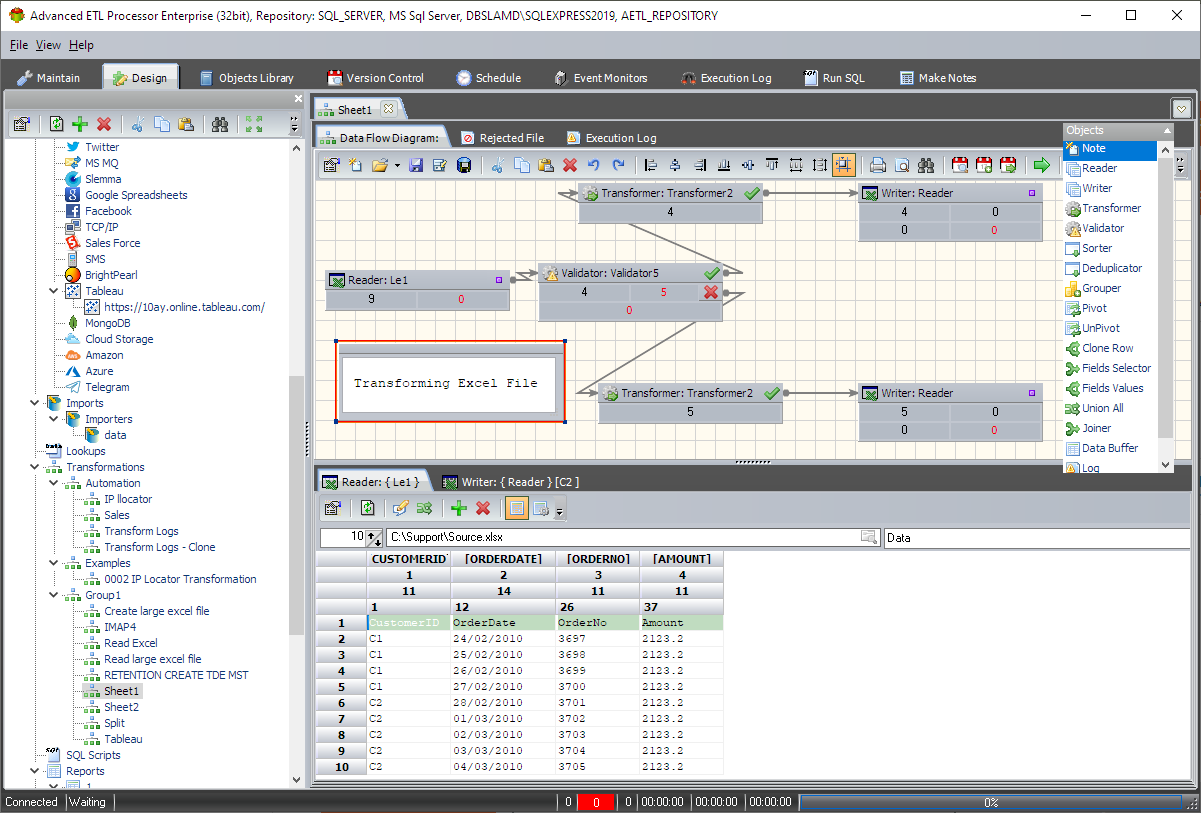The image size is (1201, 813).
Task: Collapse the Transformations tree branch
Action: tap(34, 467)
